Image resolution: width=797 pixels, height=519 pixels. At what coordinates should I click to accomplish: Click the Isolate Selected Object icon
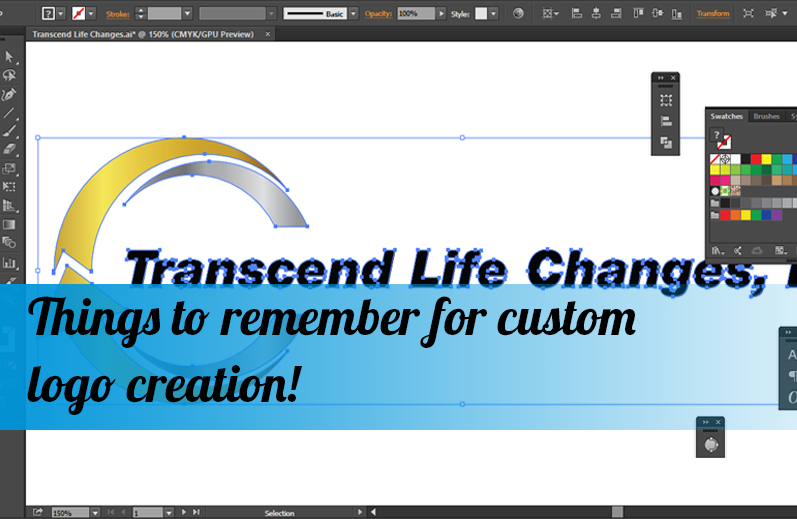click(x=748, y=14)
